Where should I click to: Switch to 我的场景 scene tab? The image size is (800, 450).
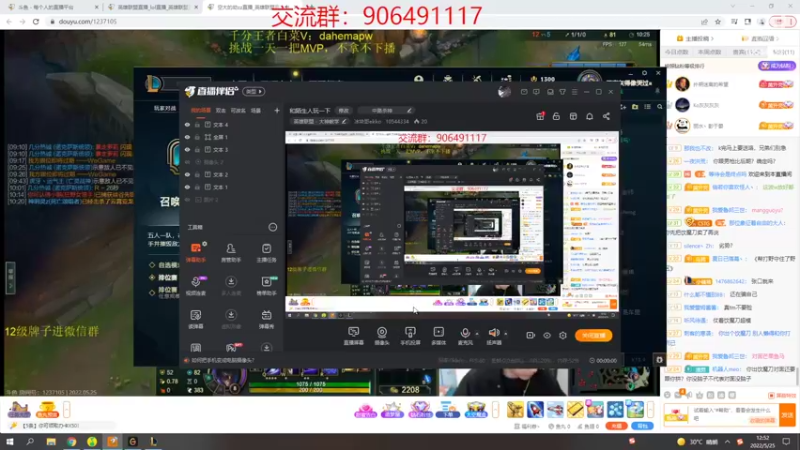(201, 110)
